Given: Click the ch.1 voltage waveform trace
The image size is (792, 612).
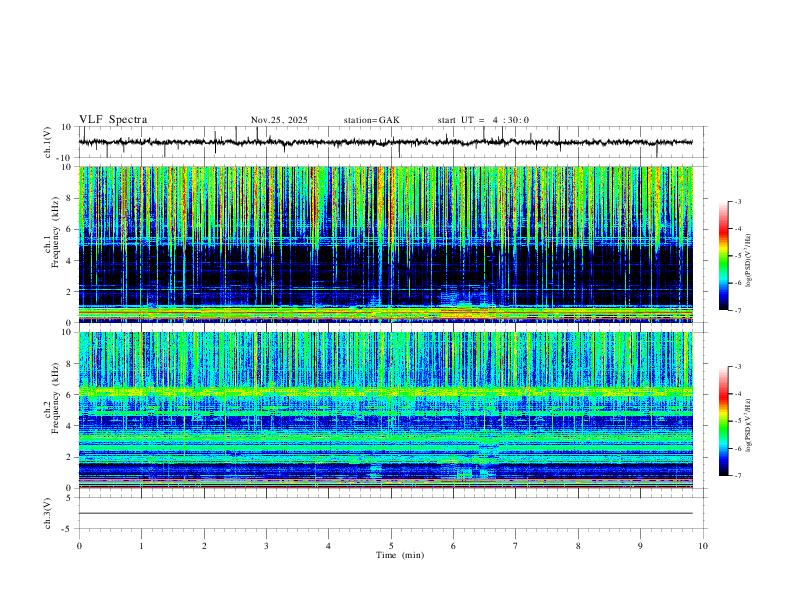Looking at the screenshot, I should [385, 142].
